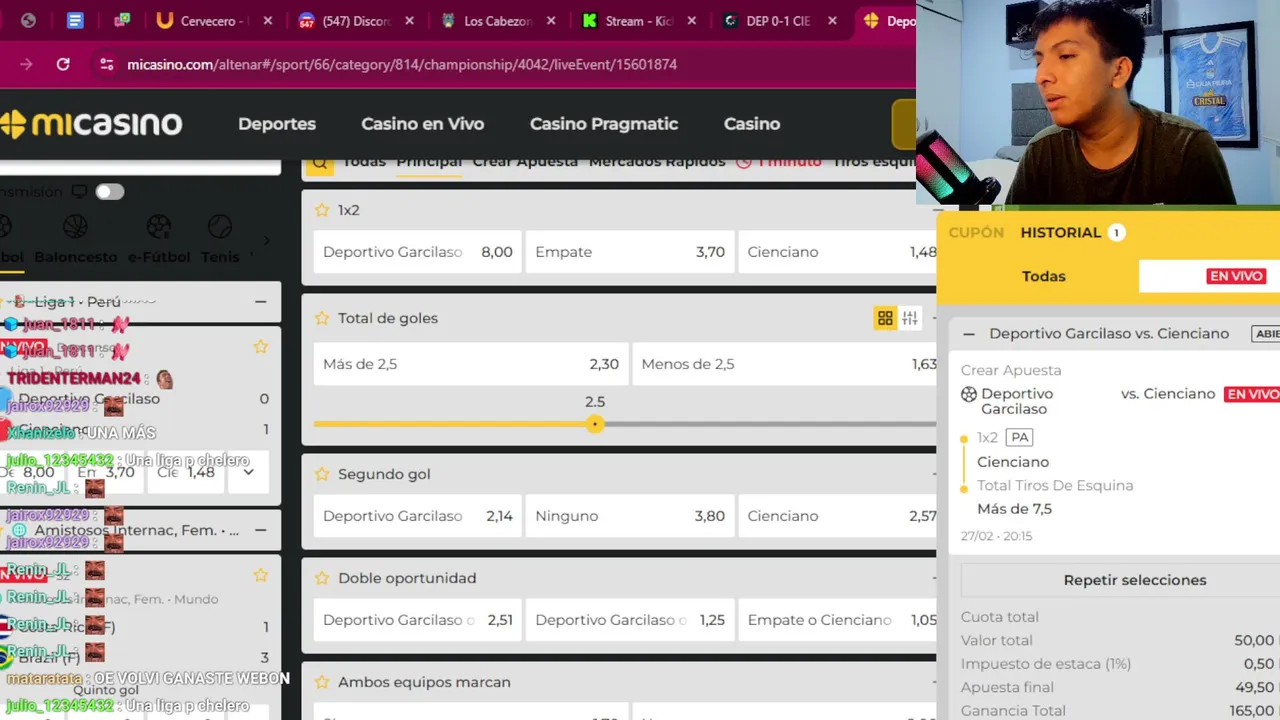Open site information icon in address bar
The width and height of the screenshot is (1280, 720).
pyautogui.click(x=107, y=64)
